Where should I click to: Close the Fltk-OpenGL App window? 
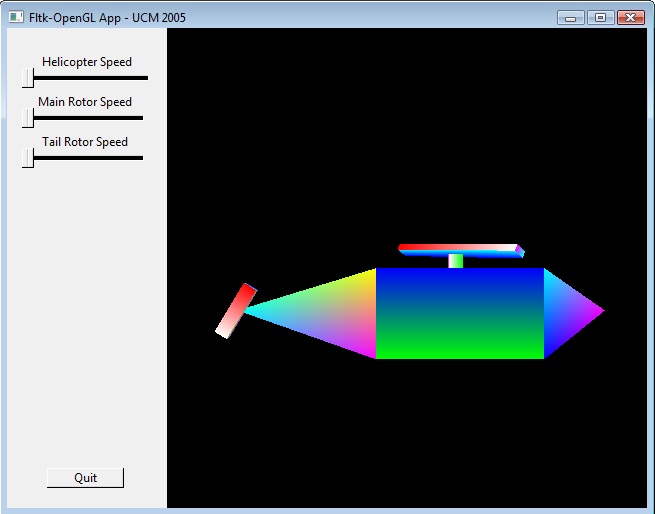[631, 18]
